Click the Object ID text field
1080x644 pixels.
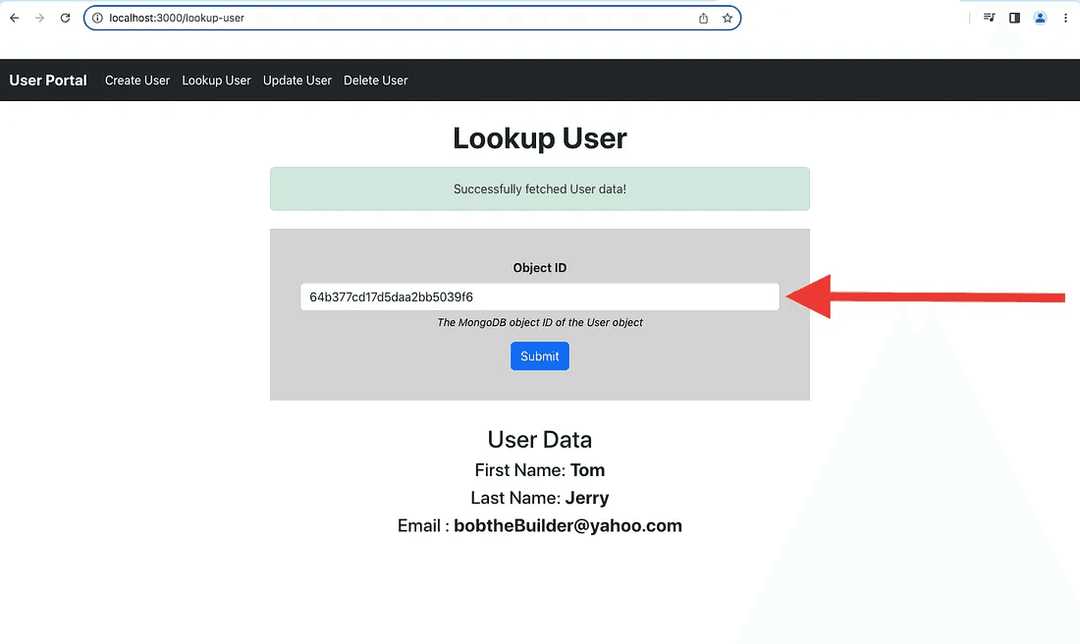coord(539,297)
